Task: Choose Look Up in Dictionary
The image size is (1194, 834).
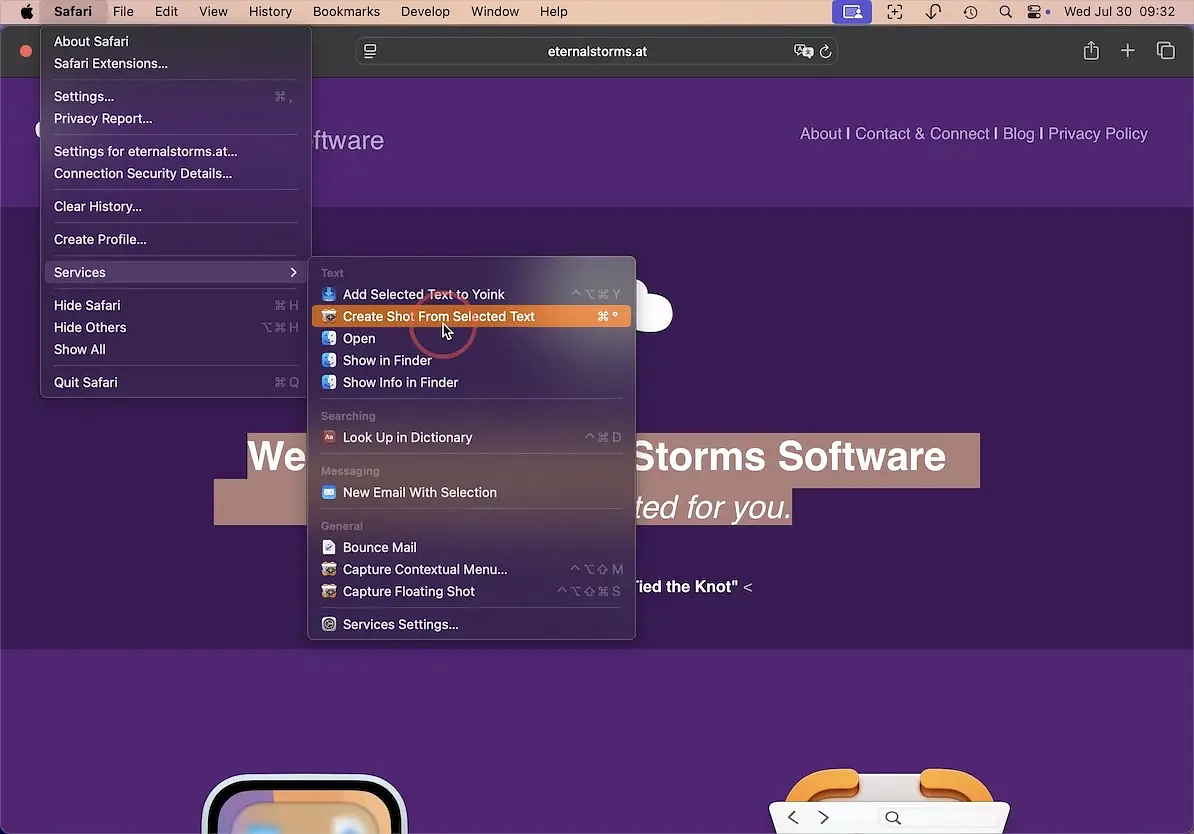Action: 407,437
